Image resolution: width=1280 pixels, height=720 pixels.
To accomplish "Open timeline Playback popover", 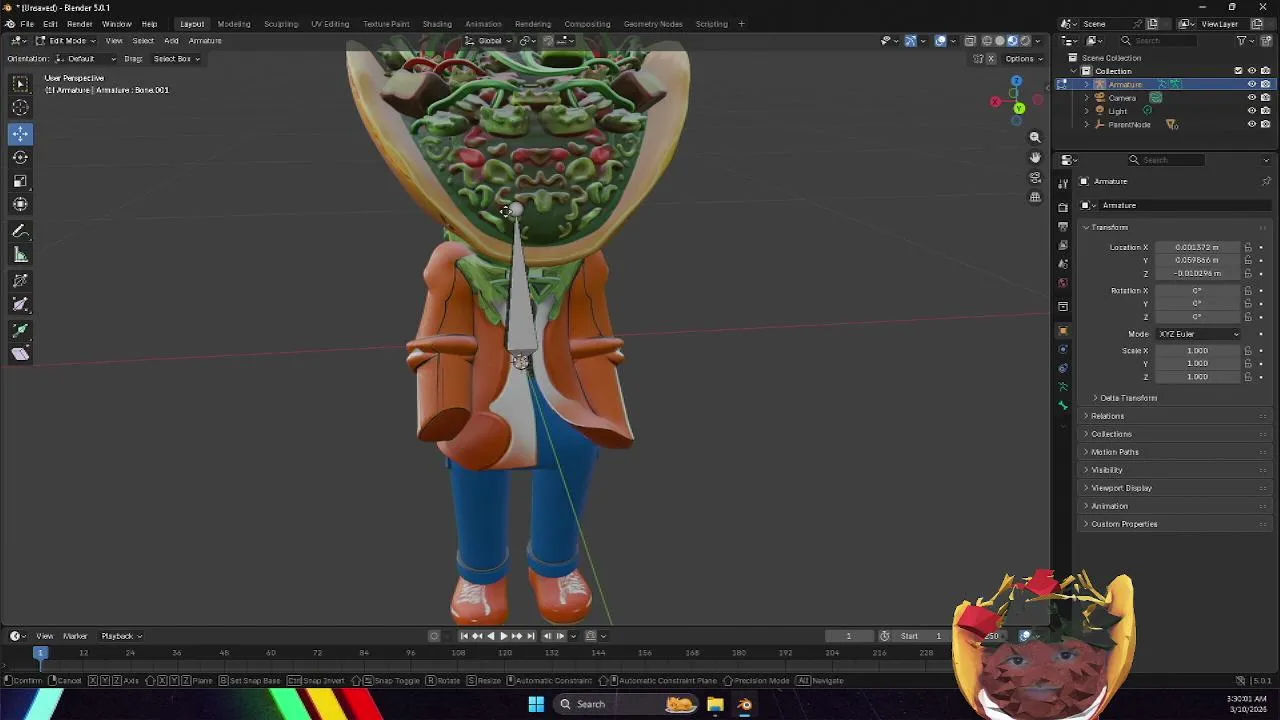I will coord(121,636).
